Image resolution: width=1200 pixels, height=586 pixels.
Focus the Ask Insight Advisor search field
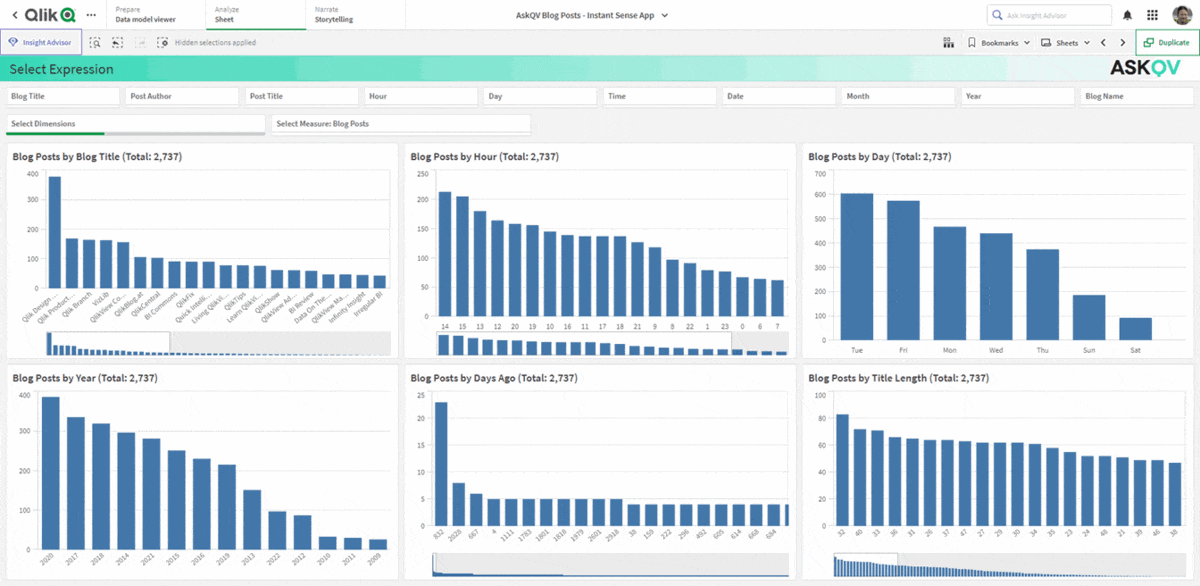coord(1049,15)
